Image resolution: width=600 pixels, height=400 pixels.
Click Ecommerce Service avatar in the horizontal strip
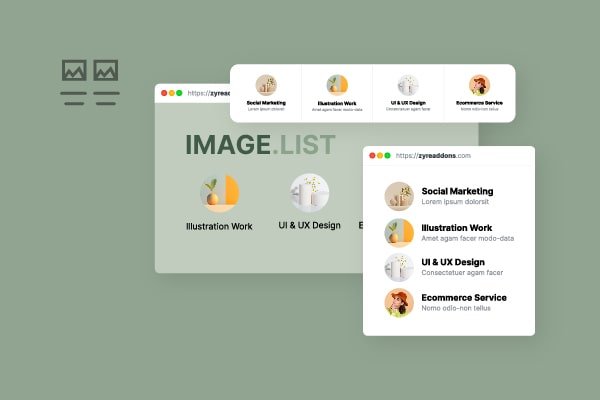[479, 85]
